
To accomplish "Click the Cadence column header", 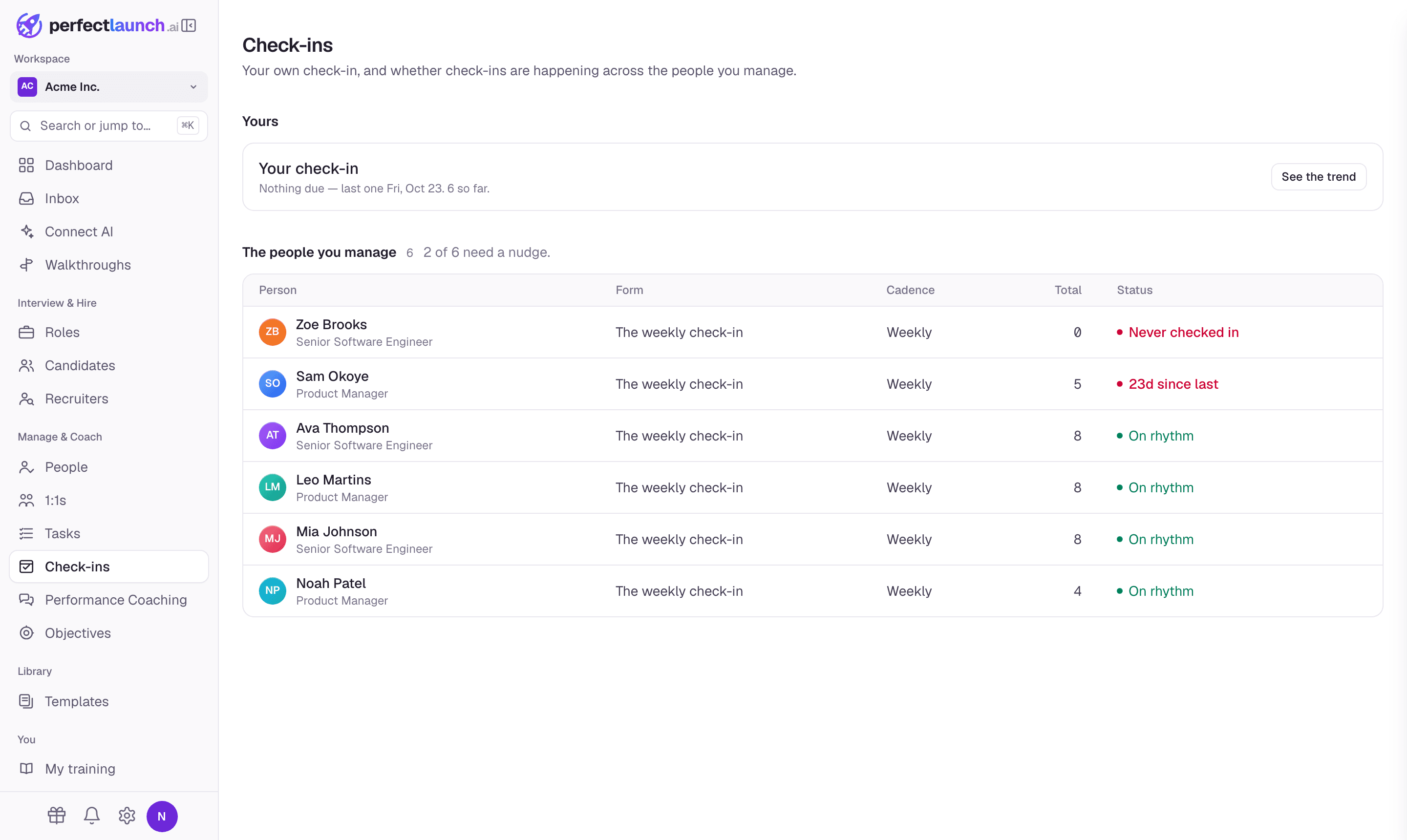I will [x=910, y=290].
